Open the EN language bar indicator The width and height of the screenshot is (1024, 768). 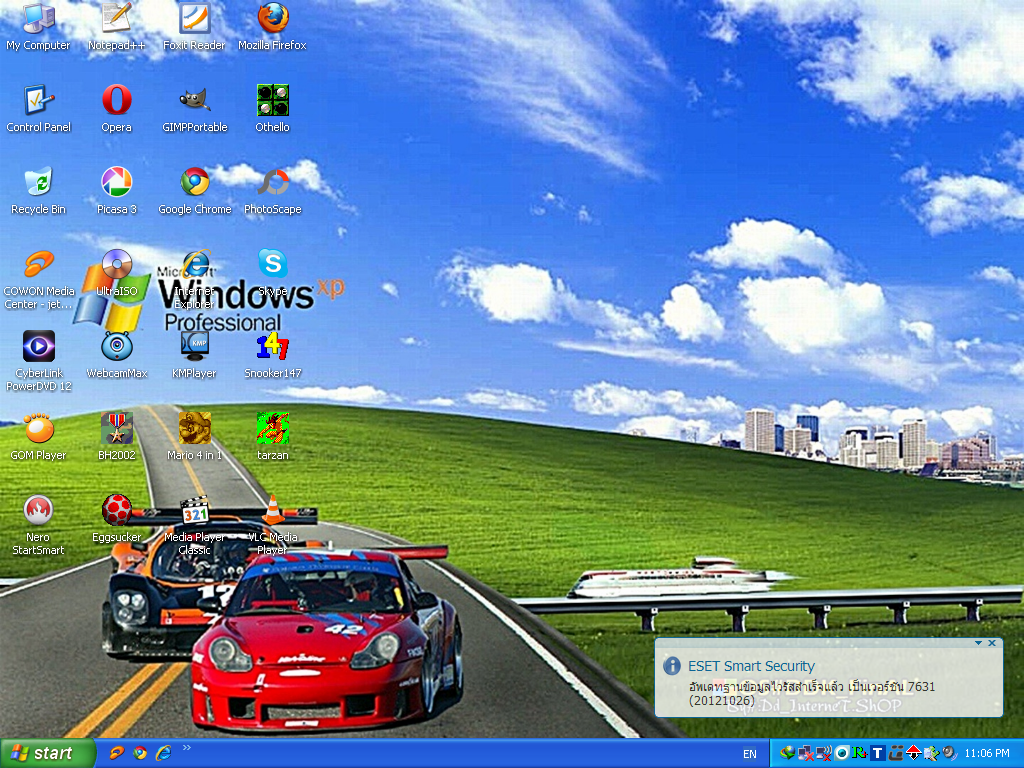(750, 754)
